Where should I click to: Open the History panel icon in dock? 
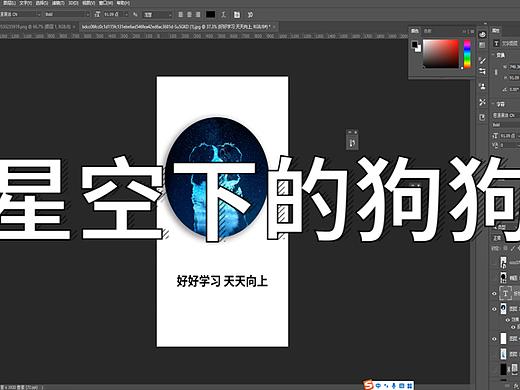tap(482, 117)
